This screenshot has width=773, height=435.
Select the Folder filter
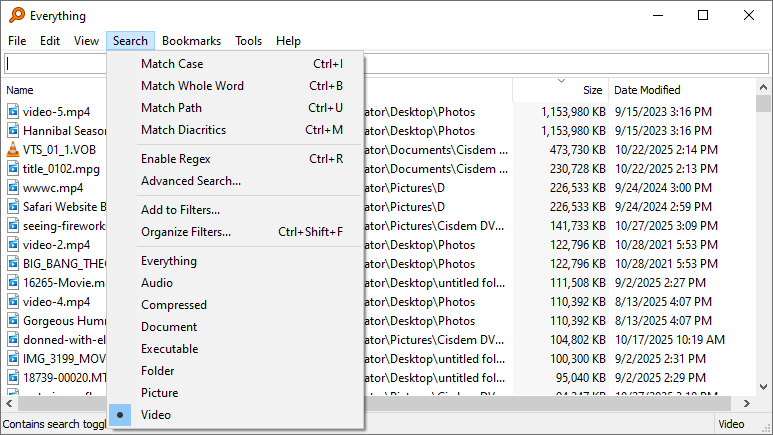pyautogui.click(x=236, y=370)
